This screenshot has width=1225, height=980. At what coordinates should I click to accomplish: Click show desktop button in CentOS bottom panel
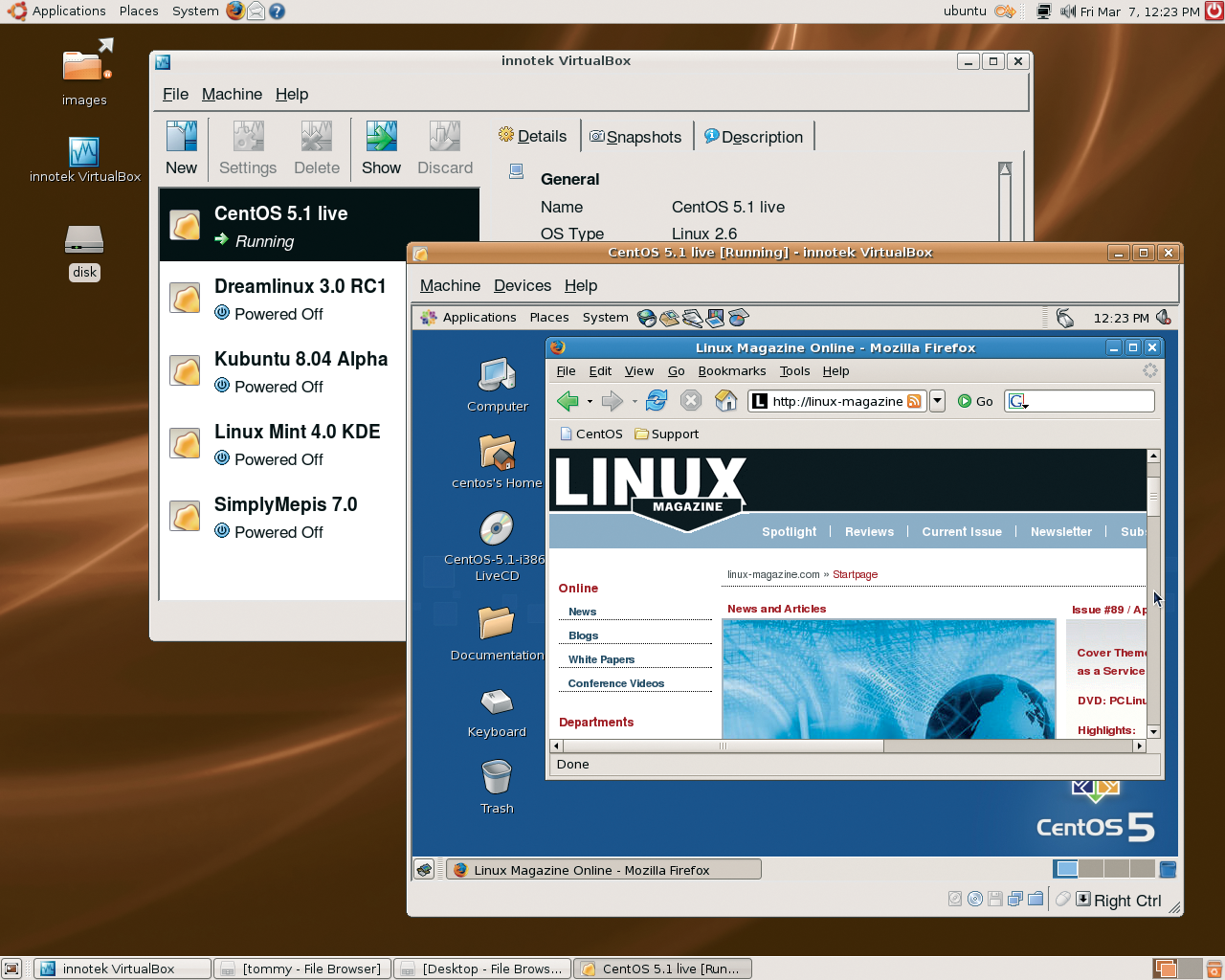(x=424, y=869)
